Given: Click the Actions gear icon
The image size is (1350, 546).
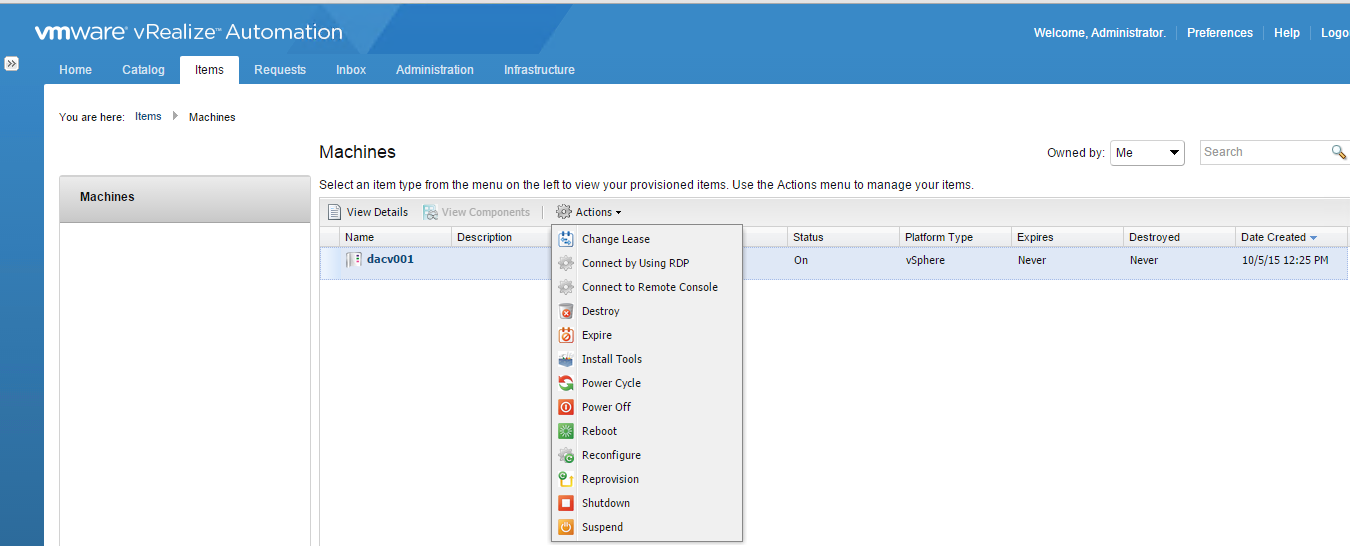Looking at the screenshot, I should pyautogui.click(x=564, y=212).
